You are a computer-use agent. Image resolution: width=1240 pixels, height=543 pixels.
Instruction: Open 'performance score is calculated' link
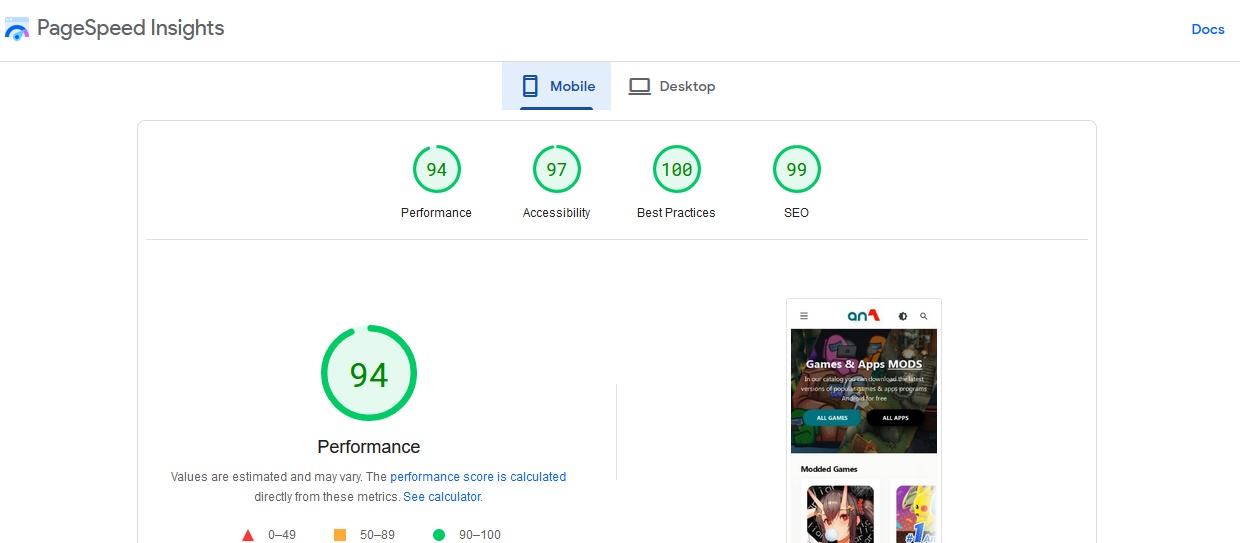(478, 477)
